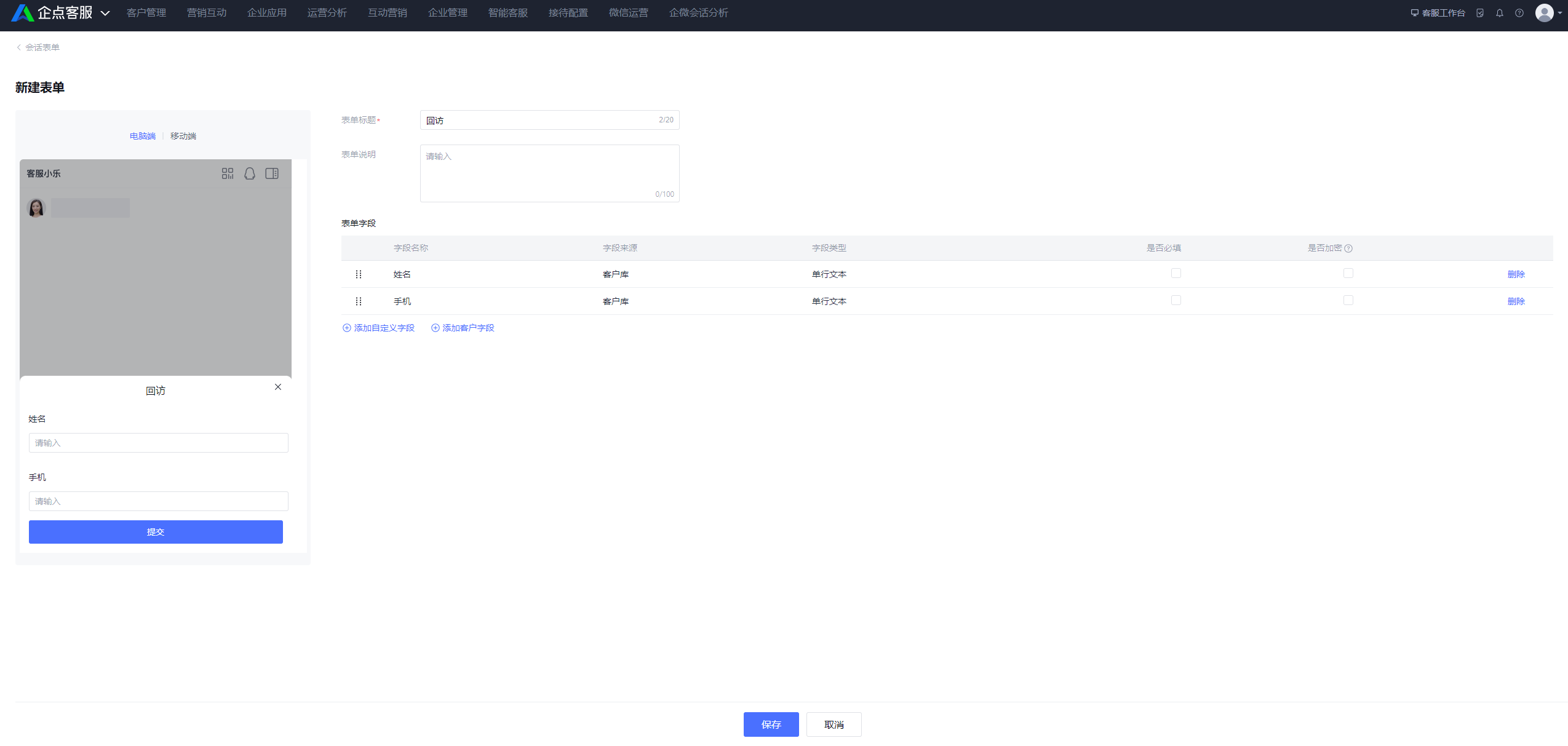Click the 是否加密 help tooltip icon
The image size is (1568, 746).
[1348, 248]
